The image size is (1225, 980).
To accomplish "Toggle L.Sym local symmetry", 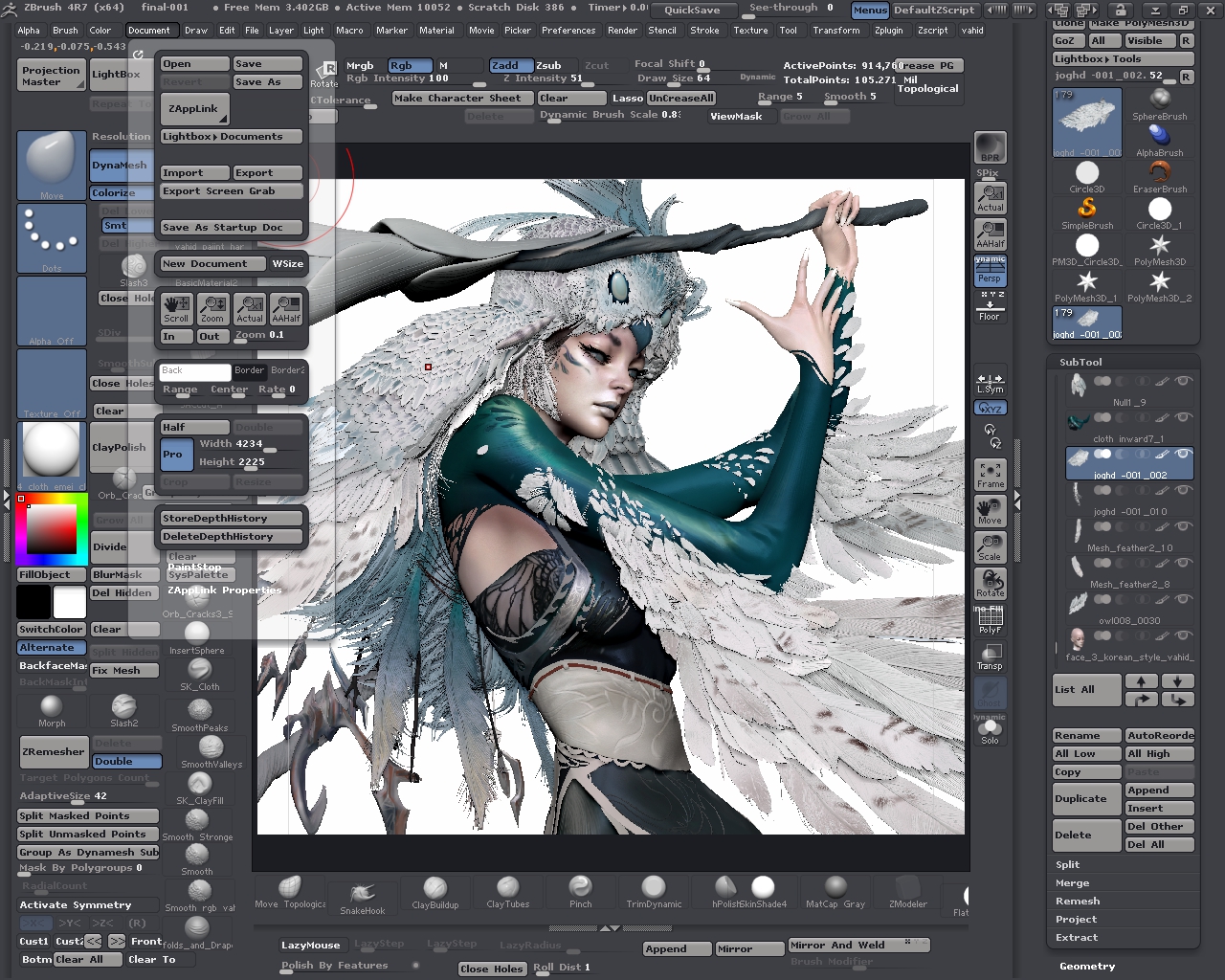I will 990,383.
